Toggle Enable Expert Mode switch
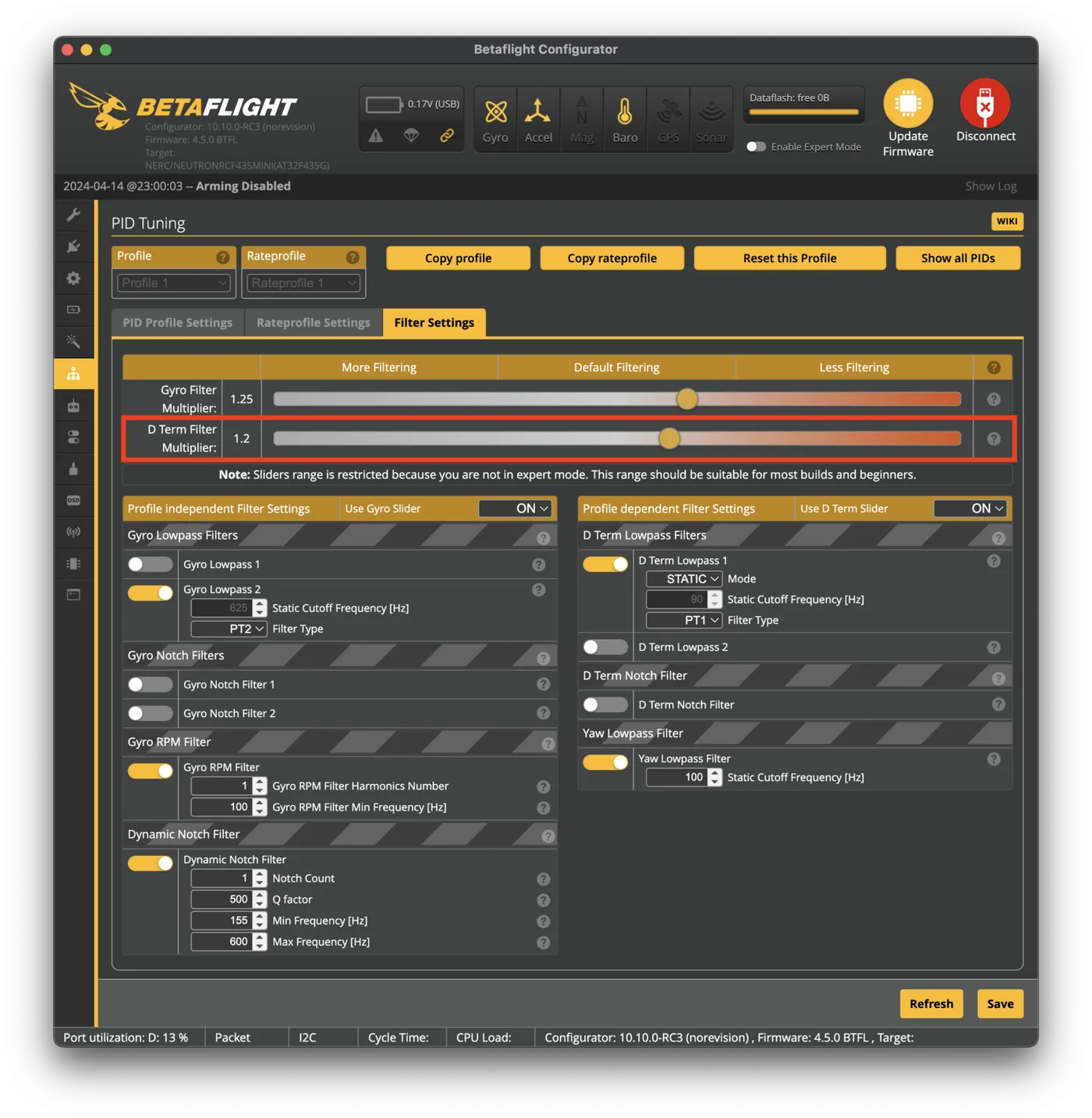 pyautogui.click(x=755, y=147)
